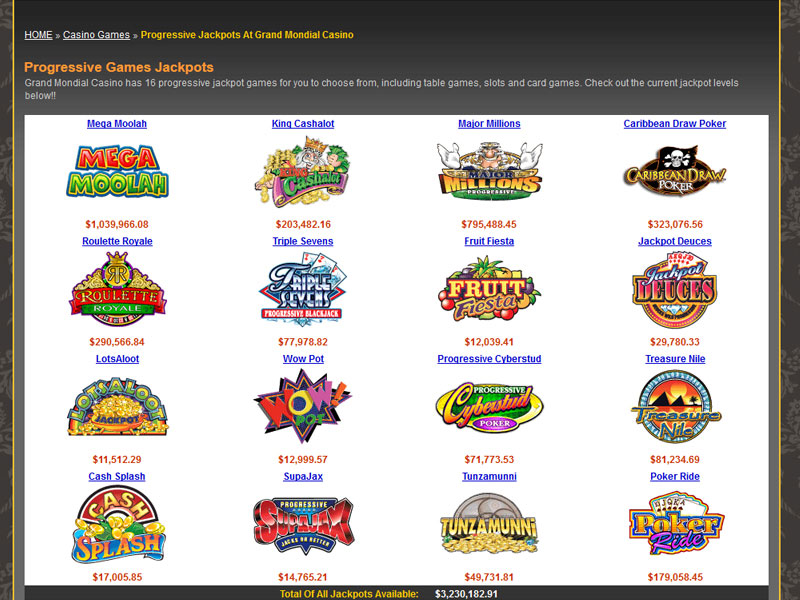Open the King Cashalot text link
This screenshot has width=800, height=600.
(x=303, y=123)
